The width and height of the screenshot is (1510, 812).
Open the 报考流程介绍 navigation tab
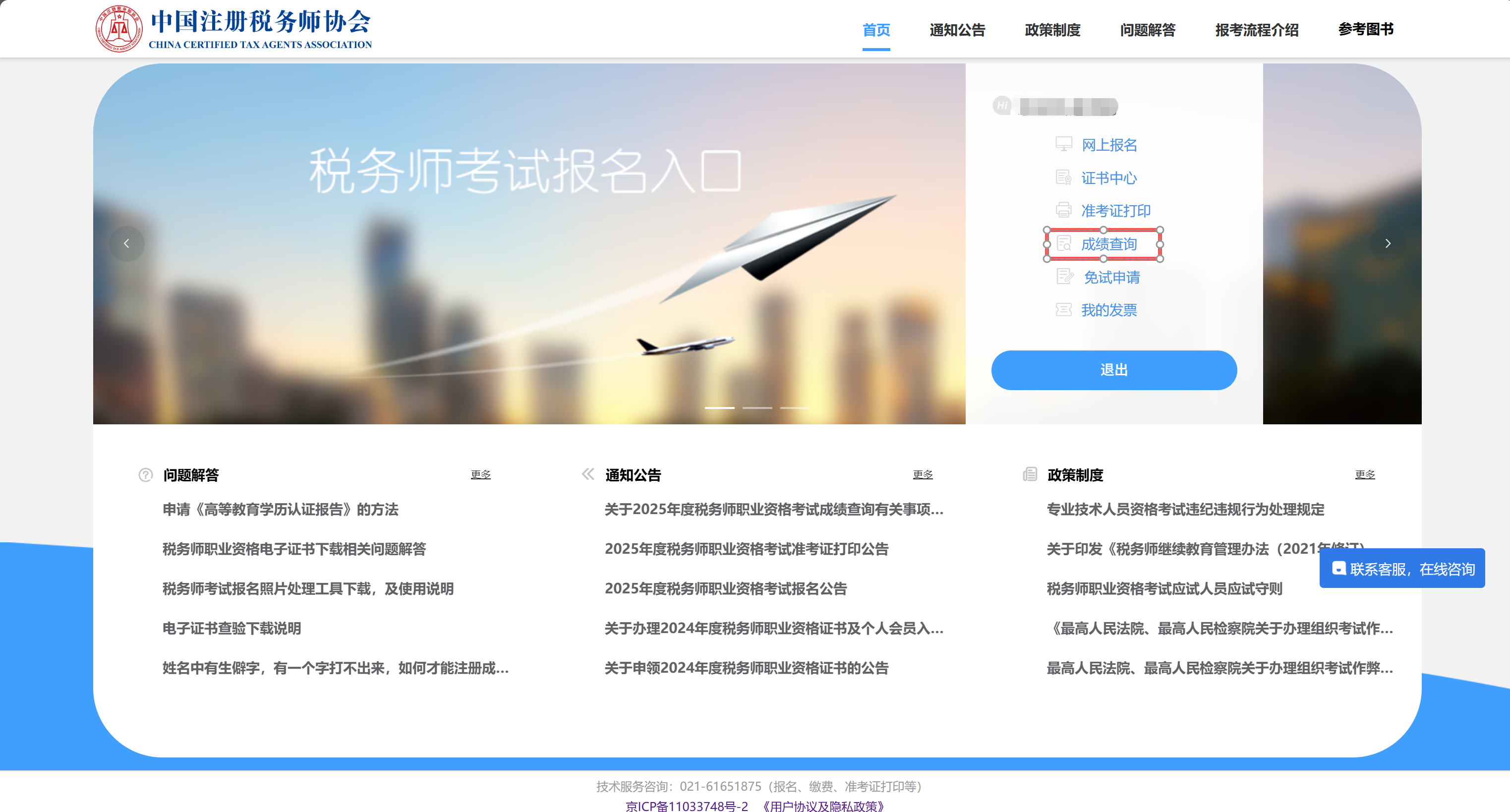pyautogui.click(x=1256, y=30)
